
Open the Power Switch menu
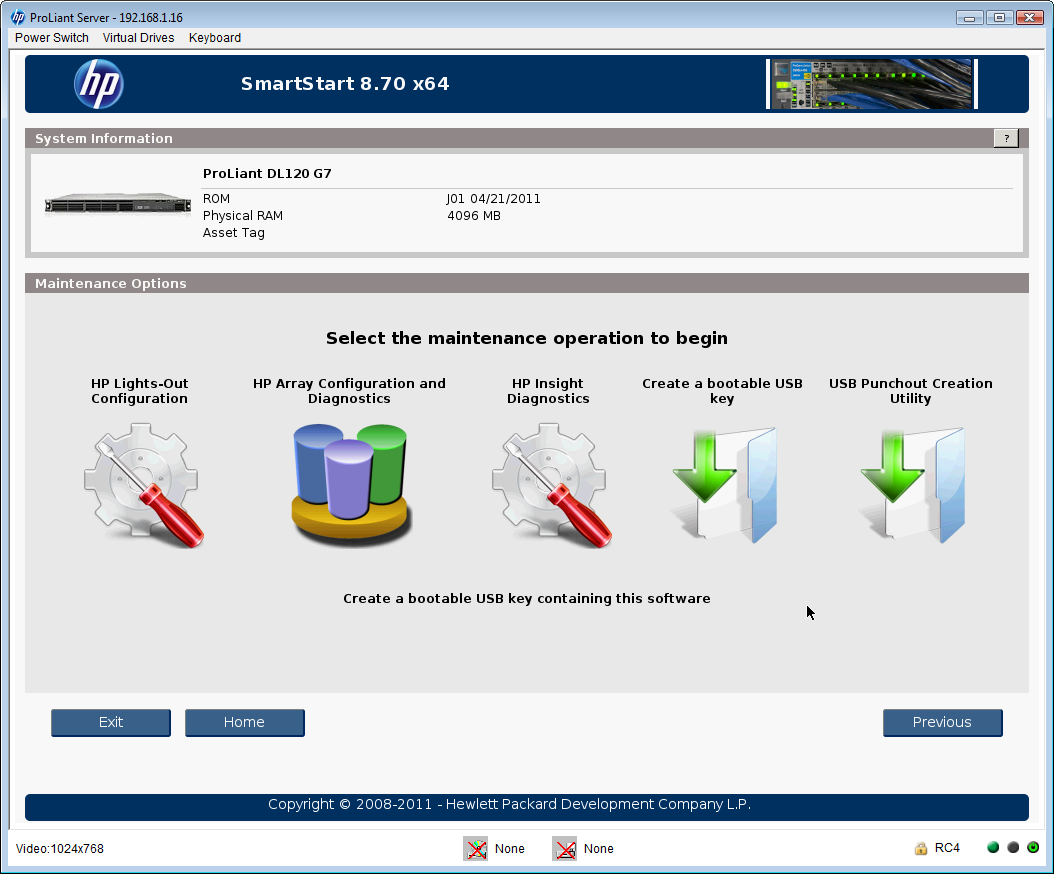pos(52,38)
